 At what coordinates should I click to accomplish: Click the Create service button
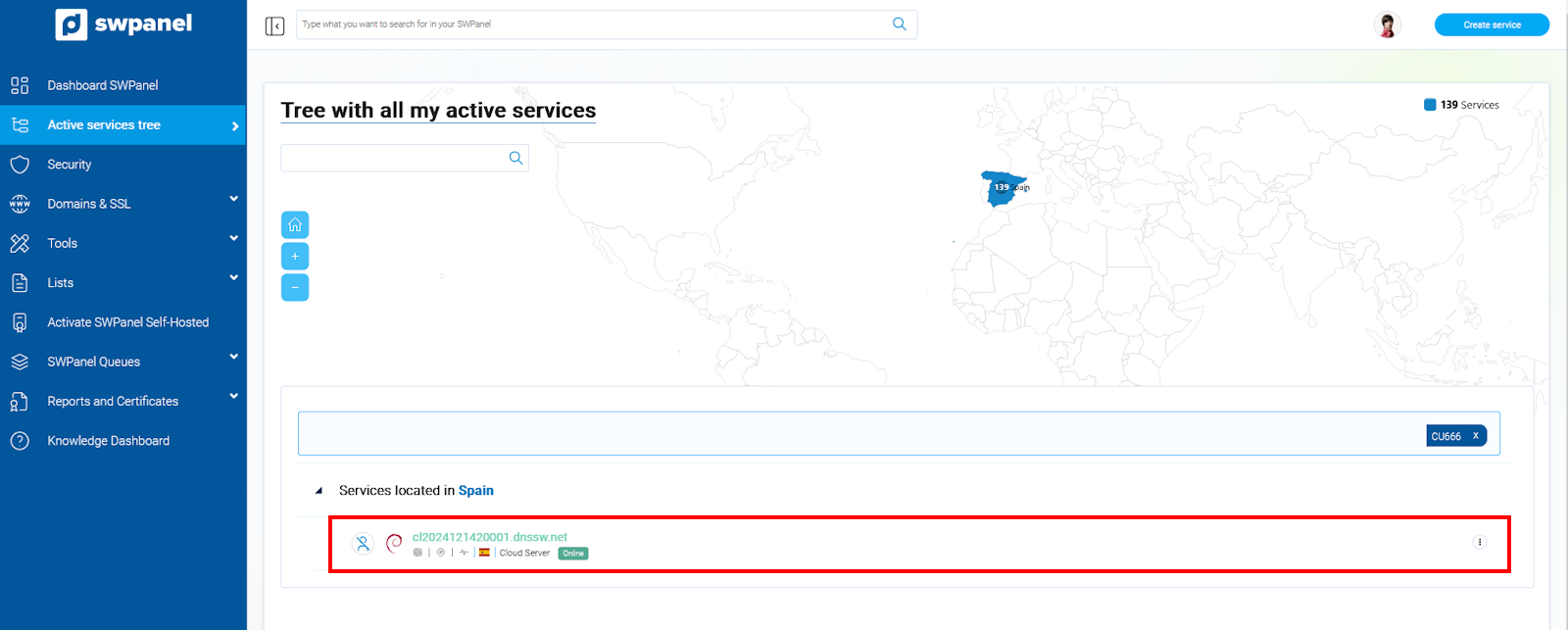tap(1492, 25)
